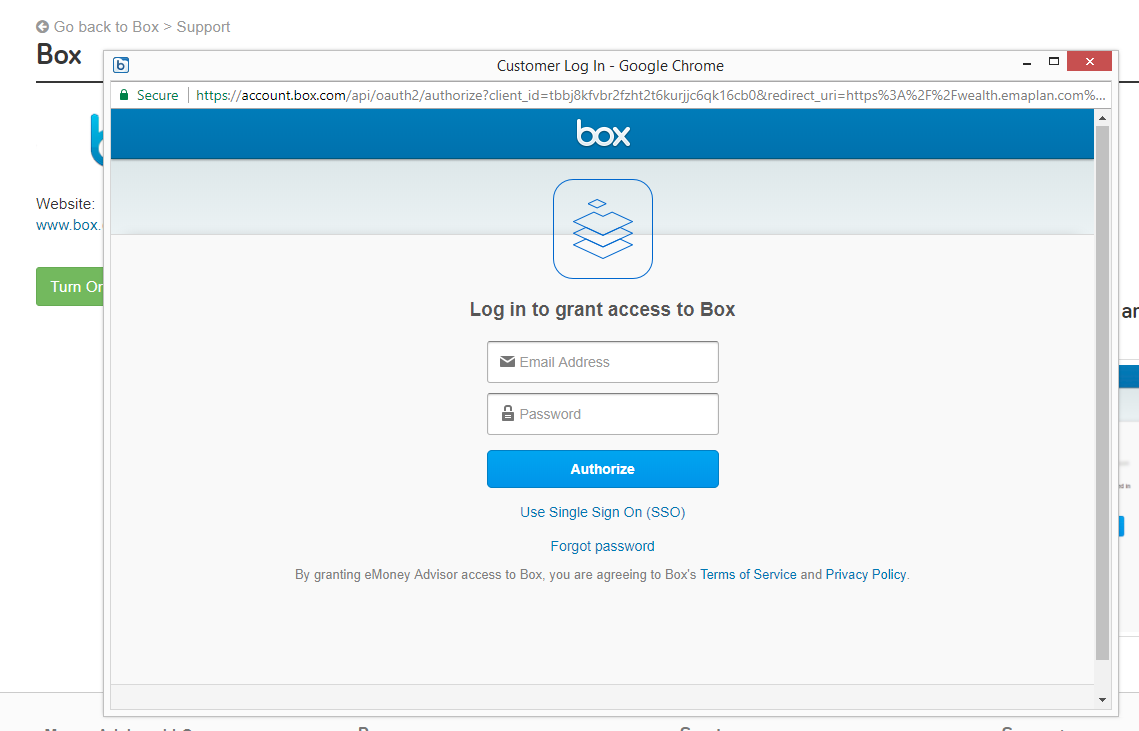Click the Box favicon in title bar
1139x731 pixels.
[121, 65]
